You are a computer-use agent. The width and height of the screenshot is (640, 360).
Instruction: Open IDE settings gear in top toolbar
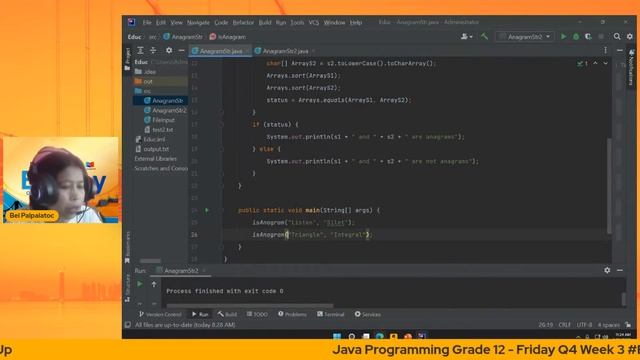point(630,36)
